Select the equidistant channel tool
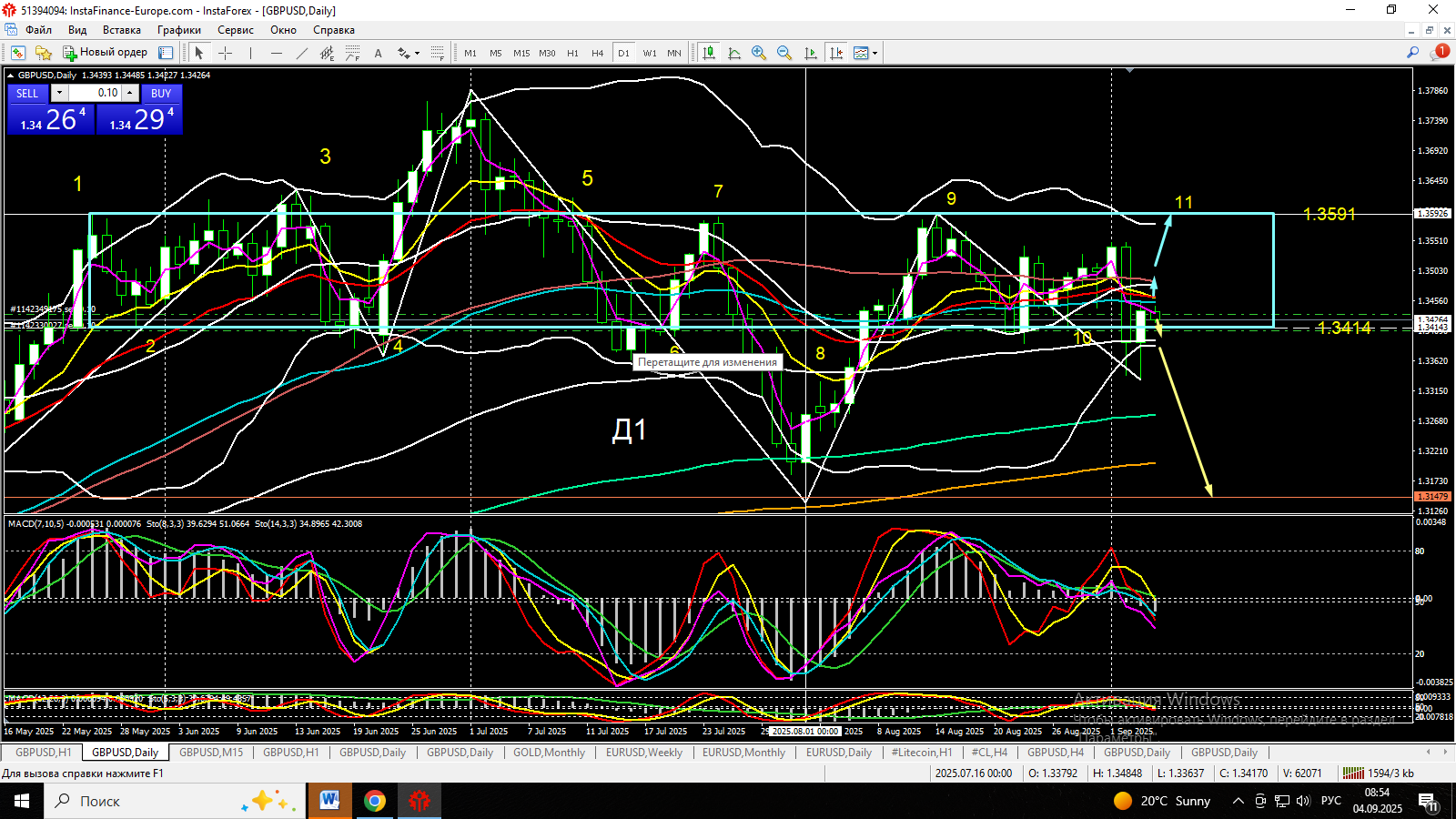 pyautogui.click(x=328, y=53)
